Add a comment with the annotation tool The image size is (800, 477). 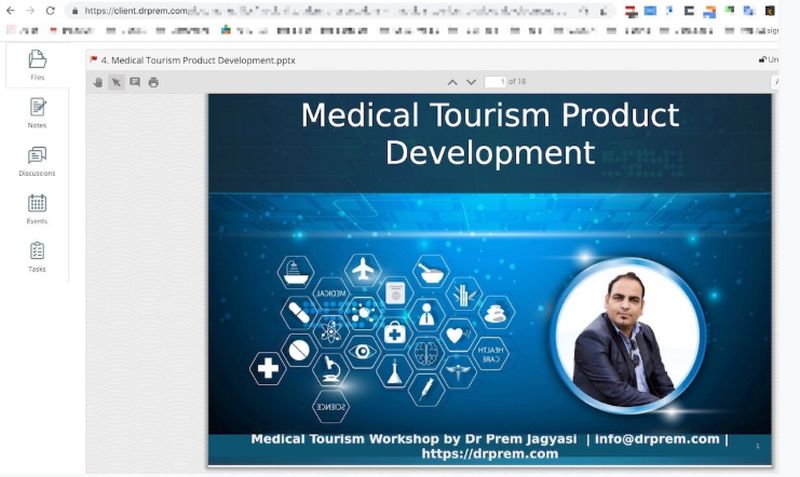(135, 82)
